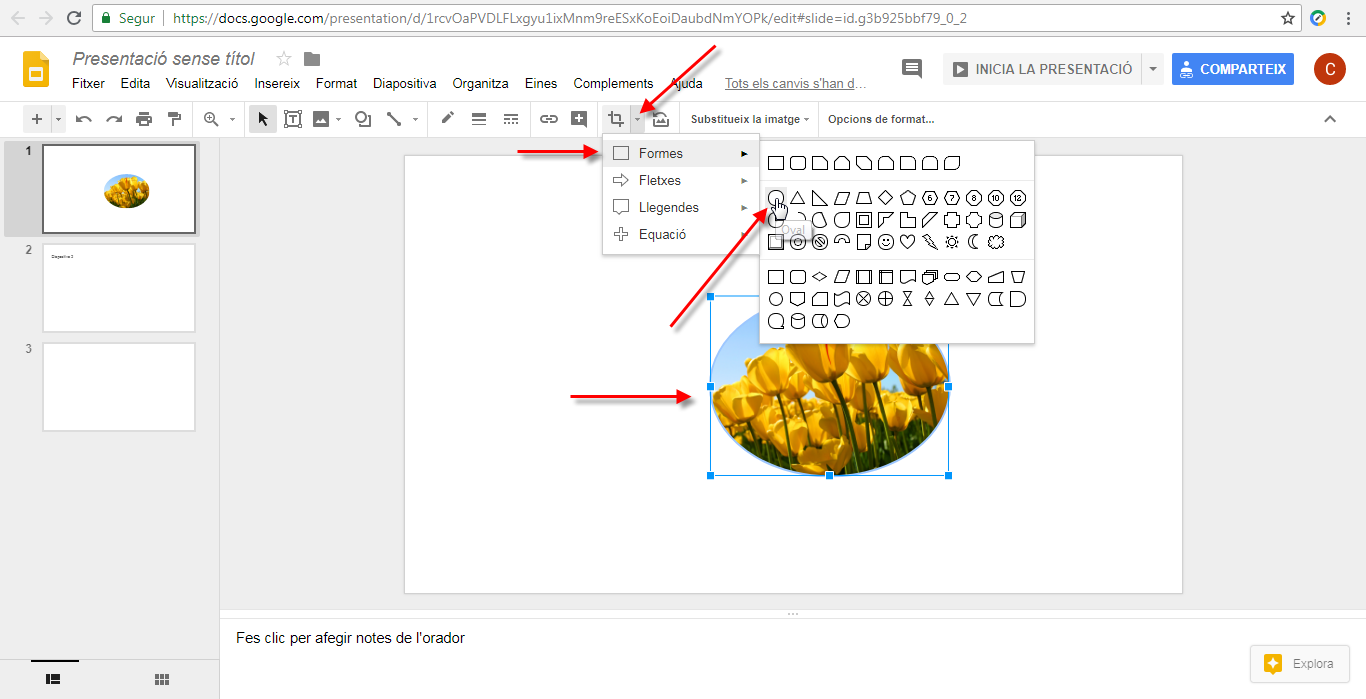
Task: Open the Organitza menu
Action: [480, 83]
